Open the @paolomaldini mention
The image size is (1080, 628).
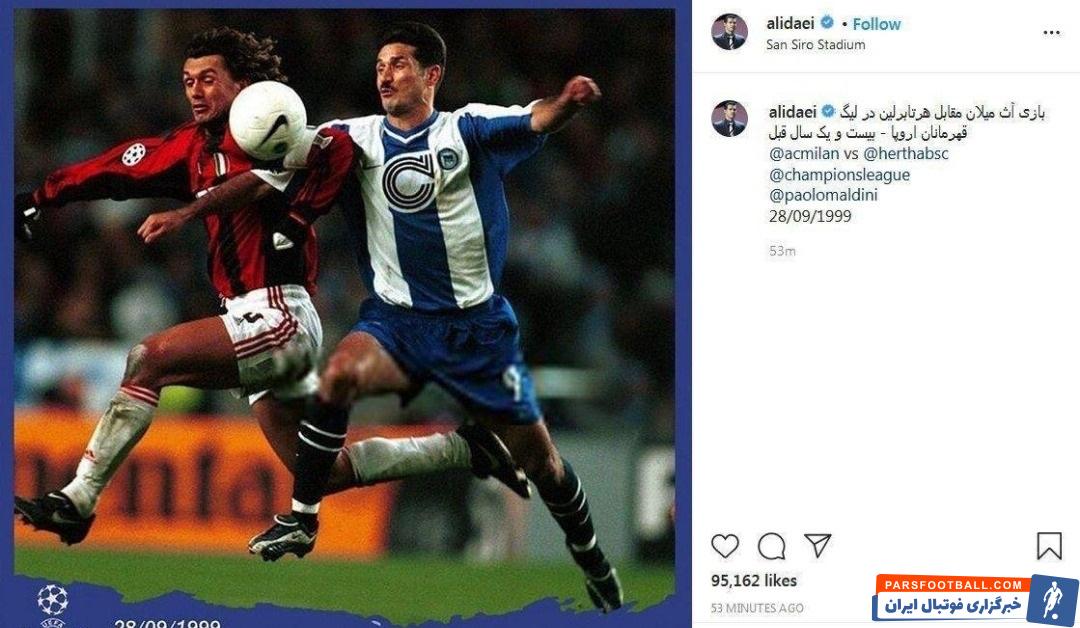(x=823, y=196)
